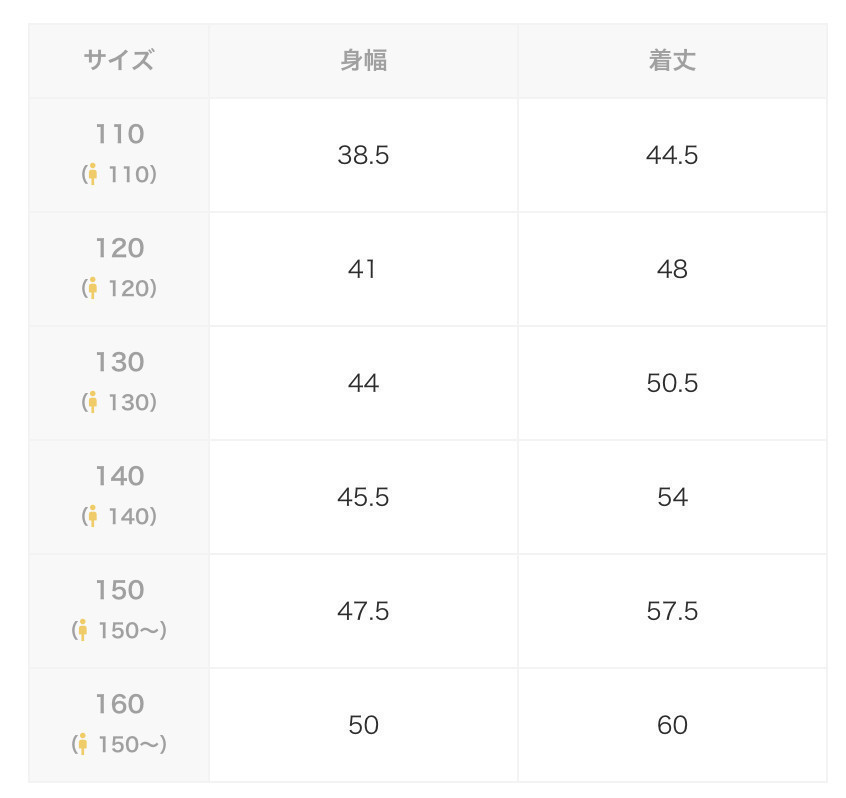Click the 38.5 body width cell

pos(364,155)
